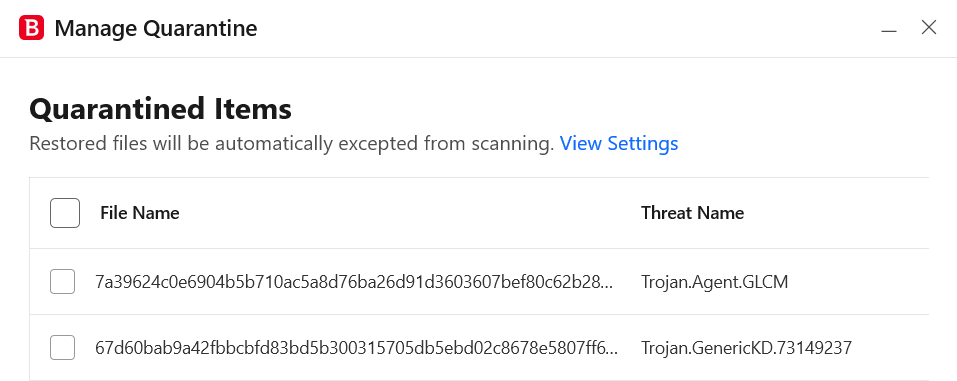Sort by the Threat Name column header
957x381 pixels.
tap(692, 213)
